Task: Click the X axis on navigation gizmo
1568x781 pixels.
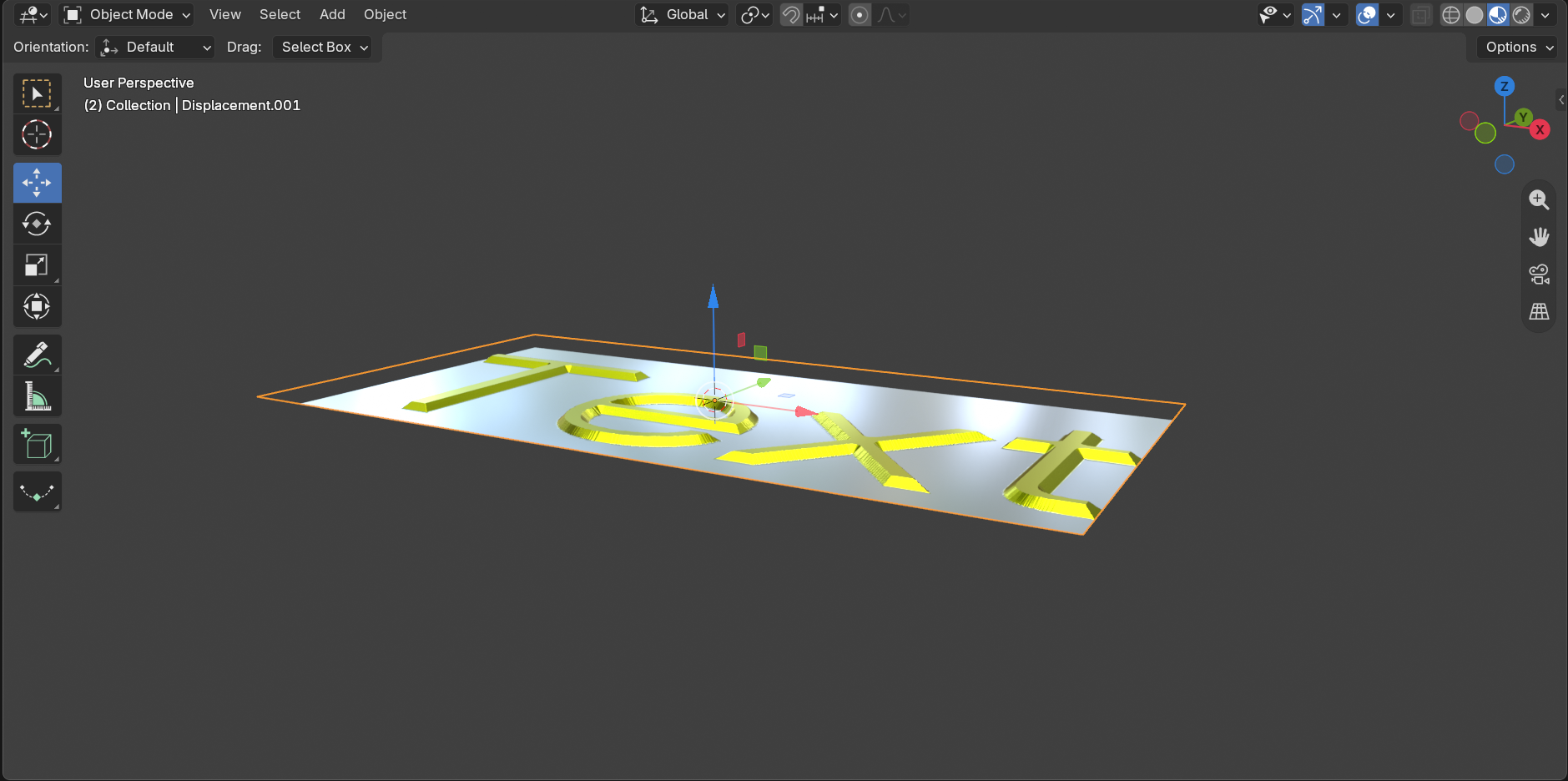Action: 1540,129
